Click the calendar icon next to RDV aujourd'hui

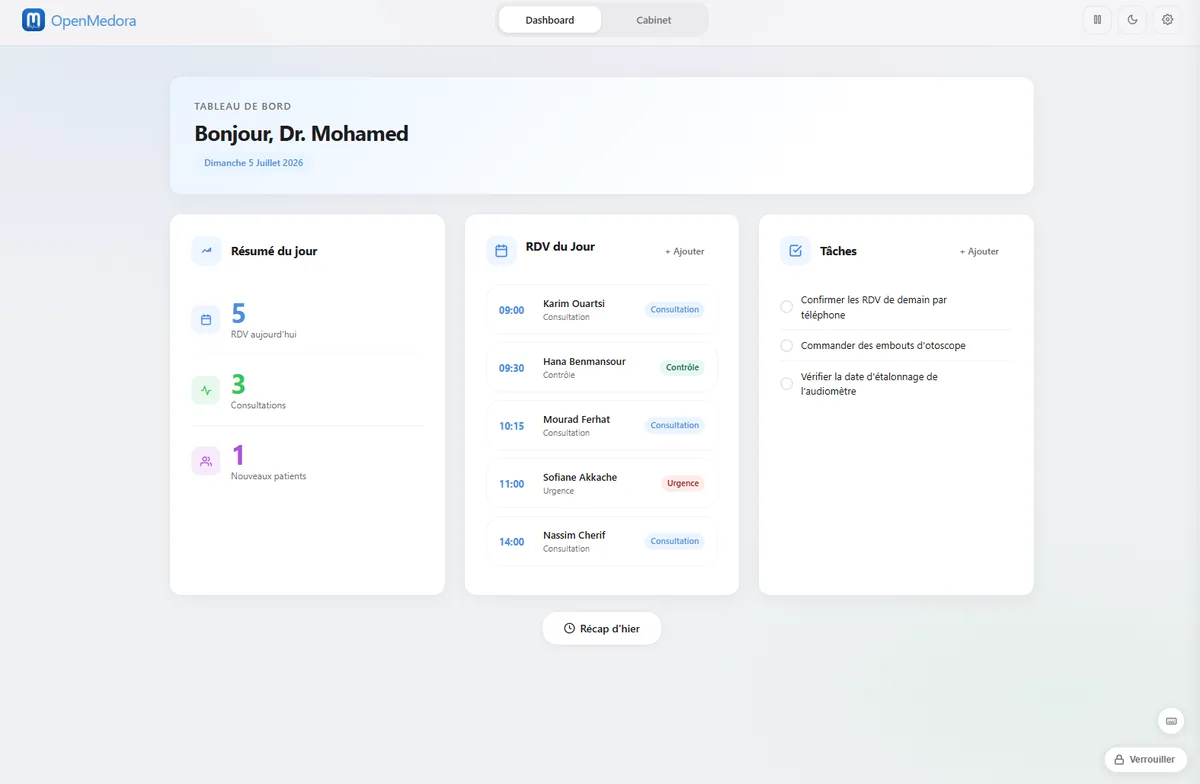[206, 320]
